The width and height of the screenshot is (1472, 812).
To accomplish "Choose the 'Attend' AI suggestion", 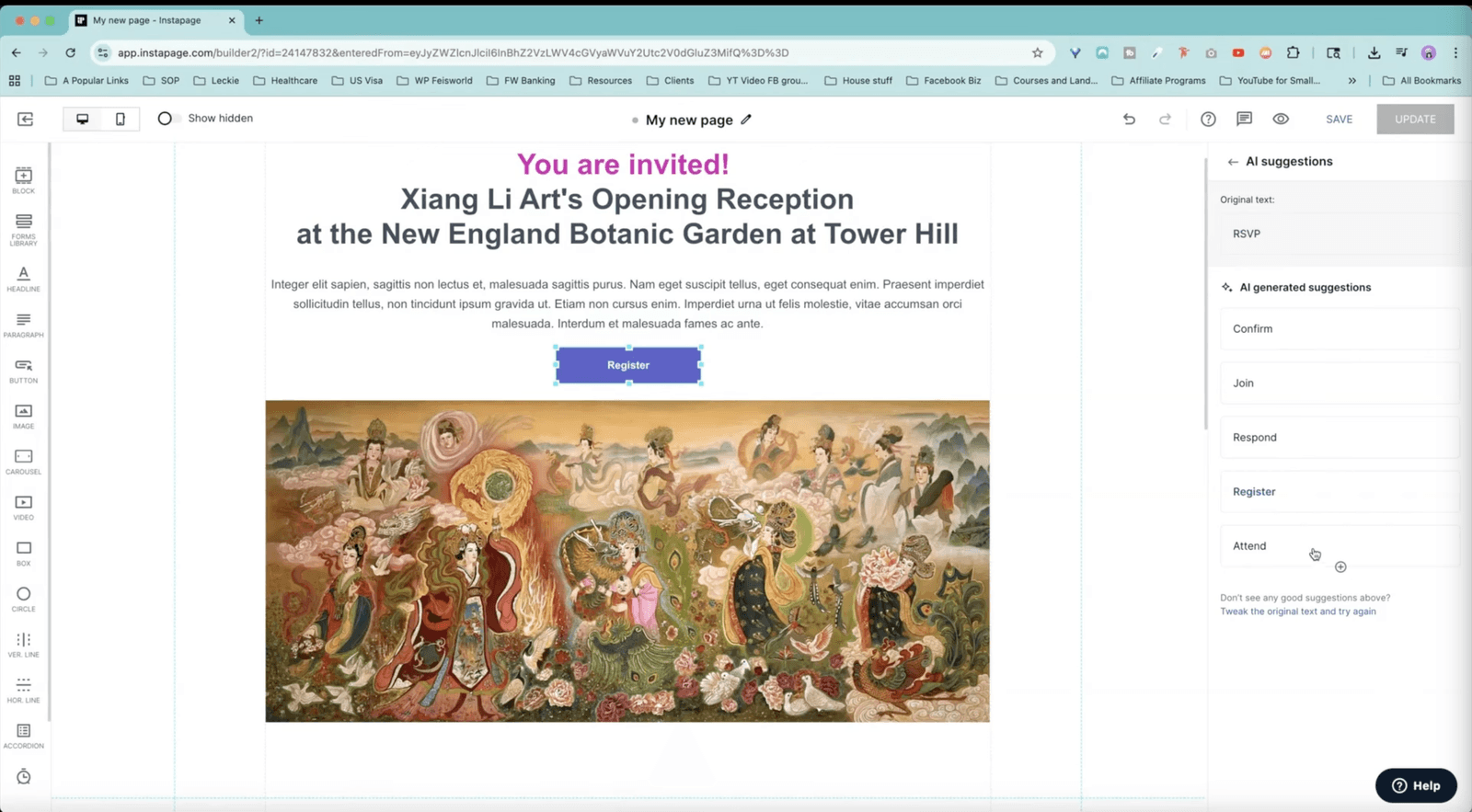I will pos(1340,545).
